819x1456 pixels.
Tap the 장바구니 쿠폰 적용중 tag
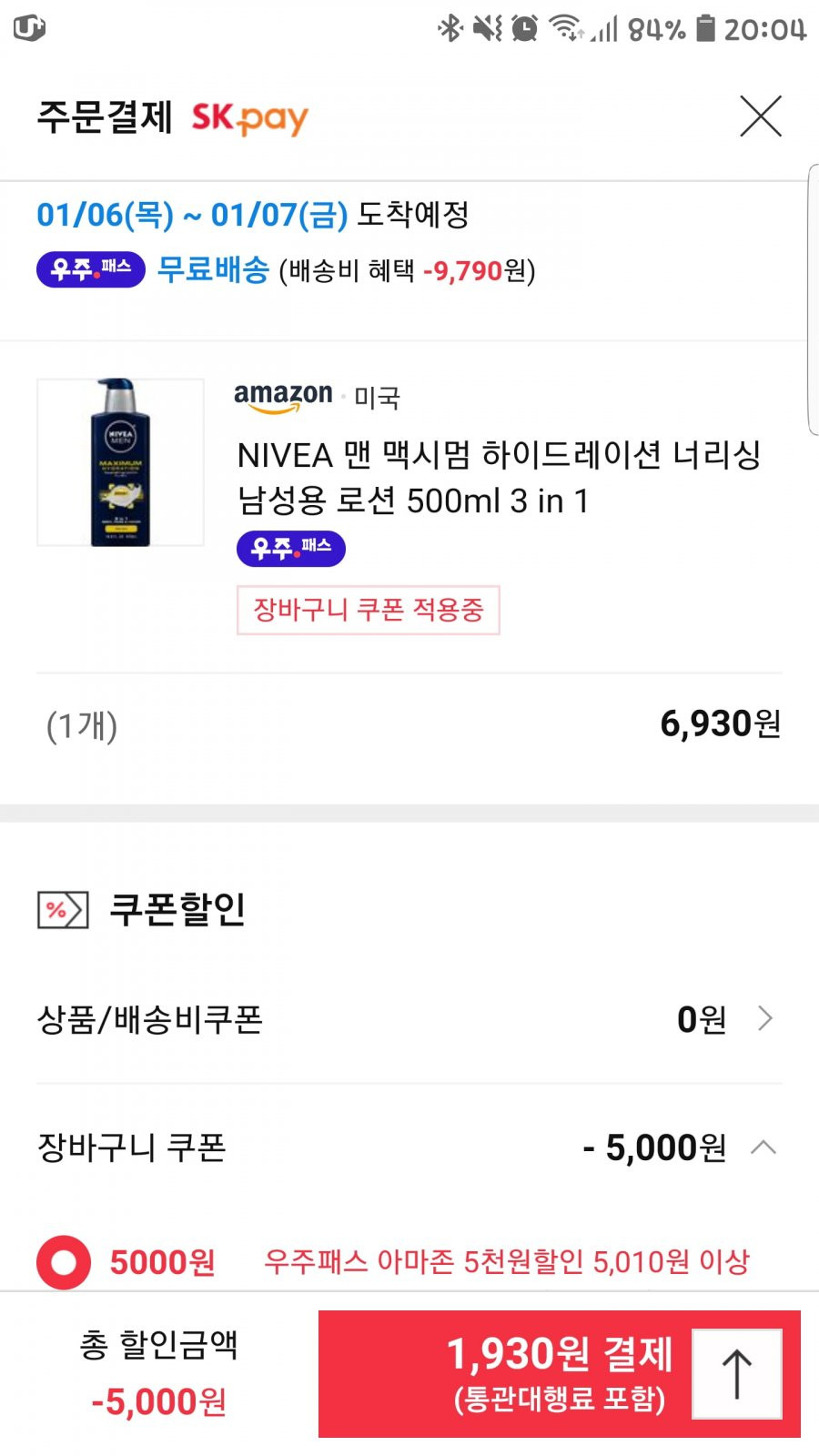tap(369, 610)
